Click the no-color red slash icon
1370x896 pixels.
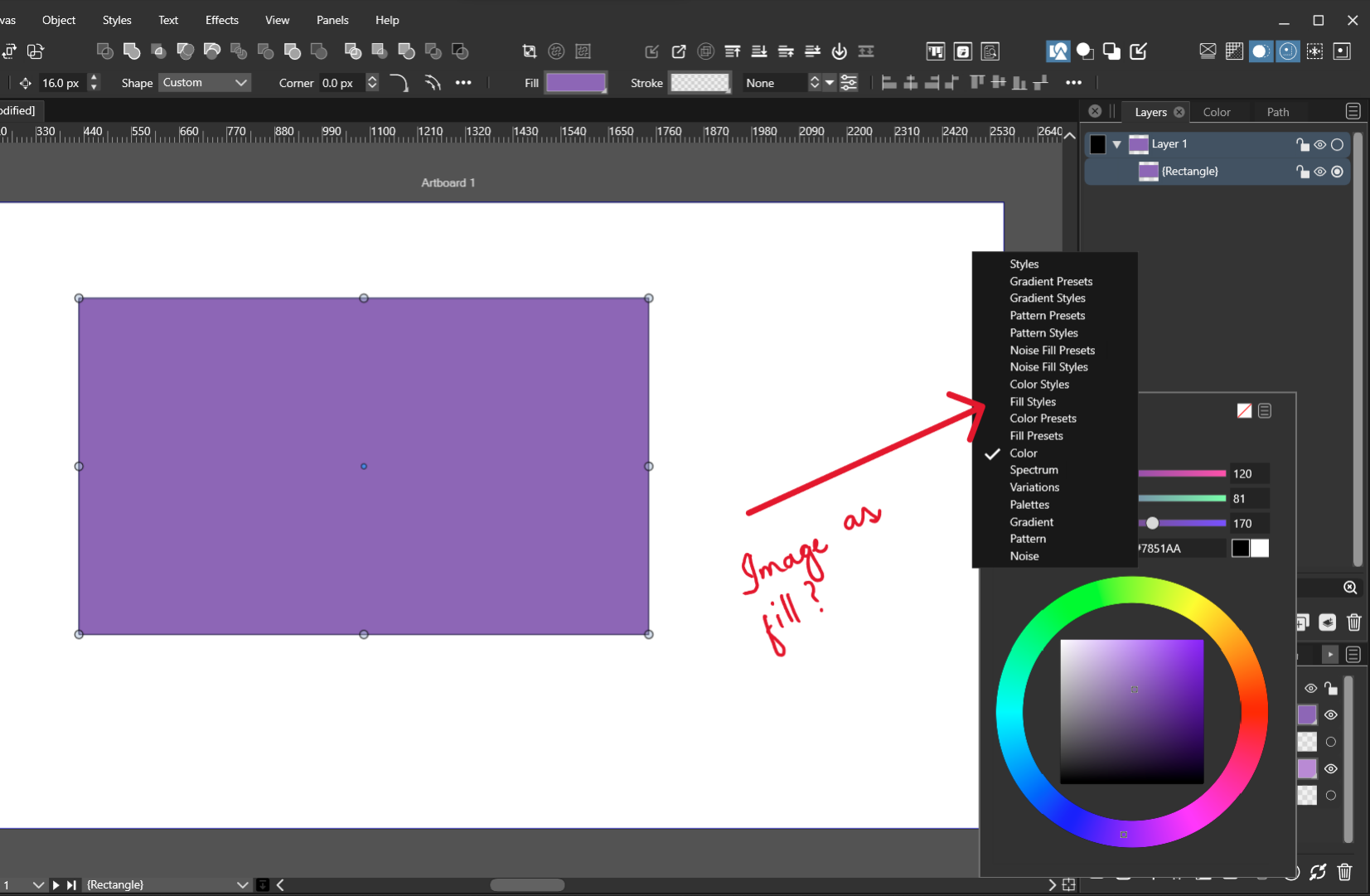1244,411
